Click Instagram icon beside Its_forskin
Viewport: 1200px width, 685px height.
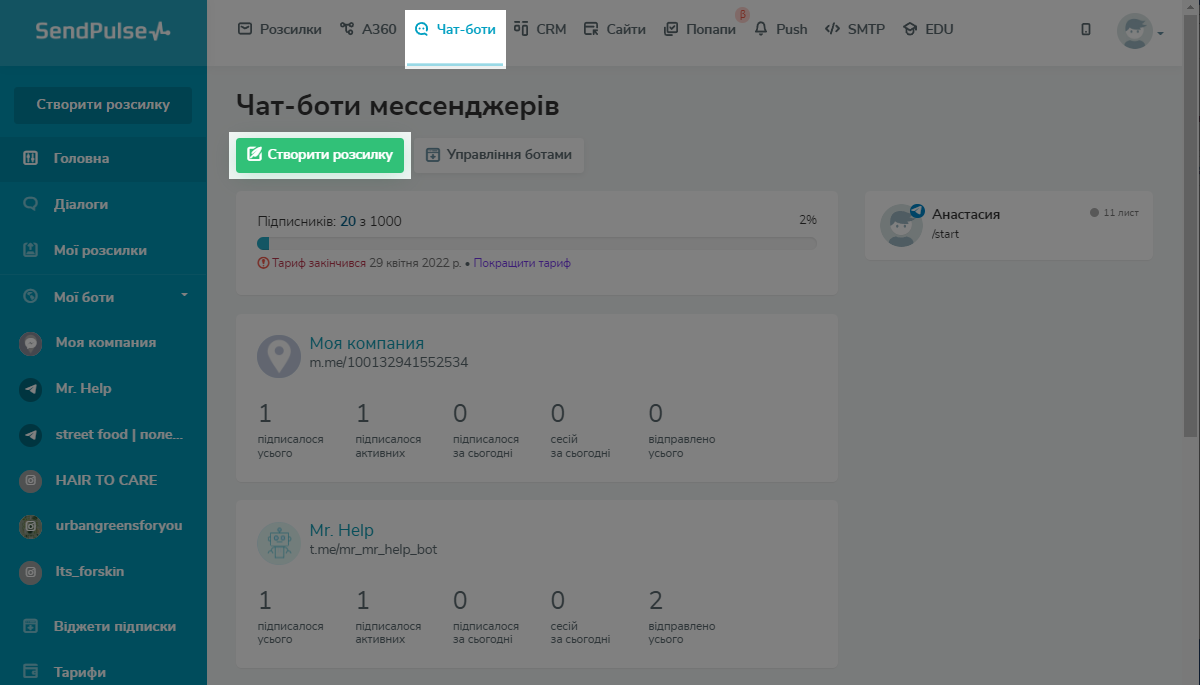pyautogui.click(x=31, y=572)
